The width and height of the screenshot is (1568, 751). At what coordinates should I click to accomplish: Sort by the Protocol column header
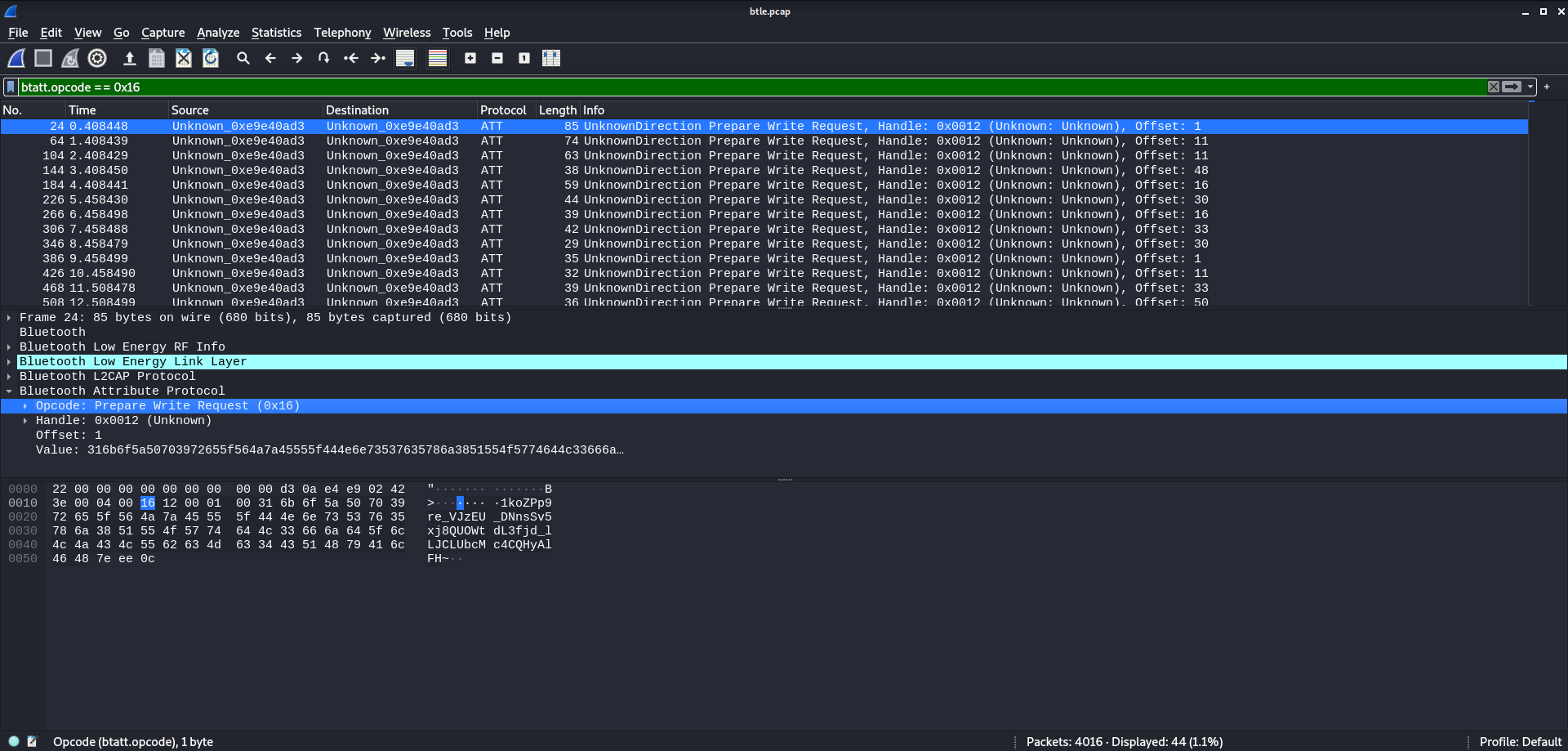point(506,110)
